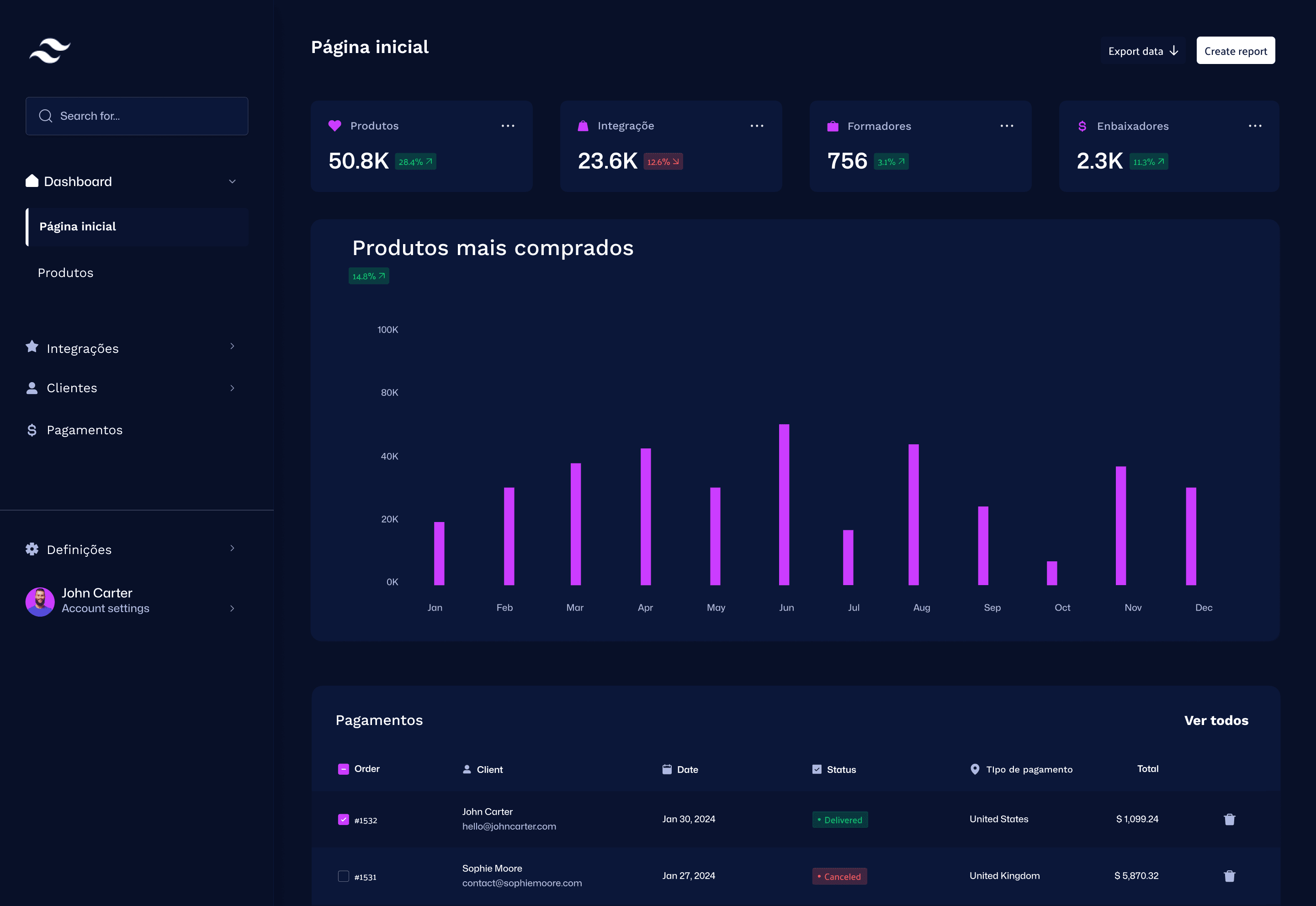Expand the Definições settings menu

(x=232, y=549)
